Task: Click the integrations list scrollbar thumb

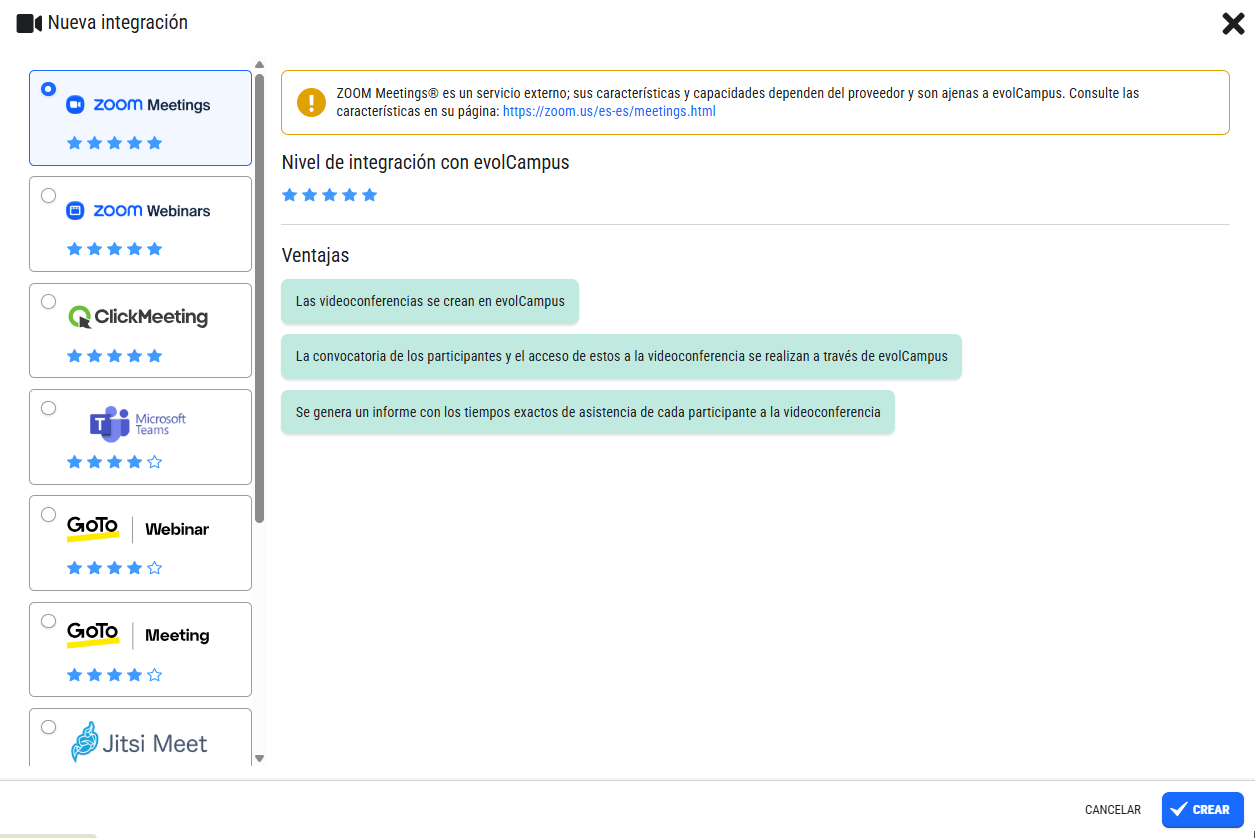Action: [260, 298]
